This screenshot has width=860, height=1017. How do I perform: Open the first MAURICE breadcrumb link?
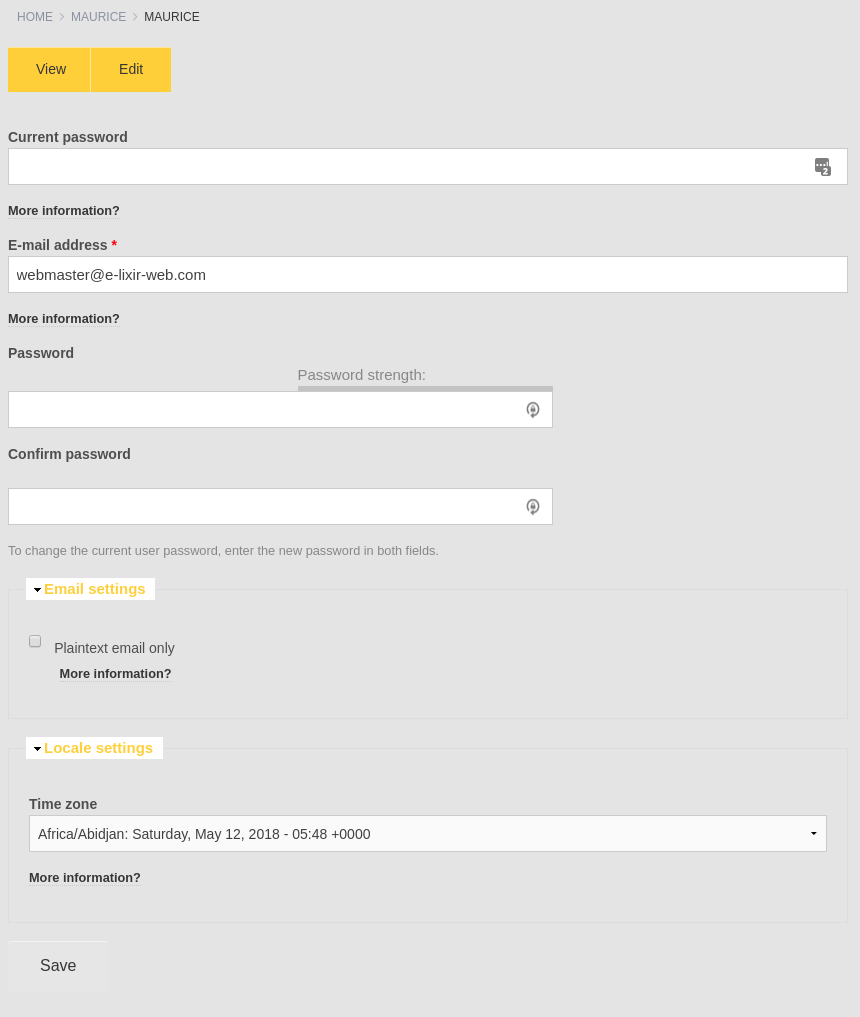point(98,17)
